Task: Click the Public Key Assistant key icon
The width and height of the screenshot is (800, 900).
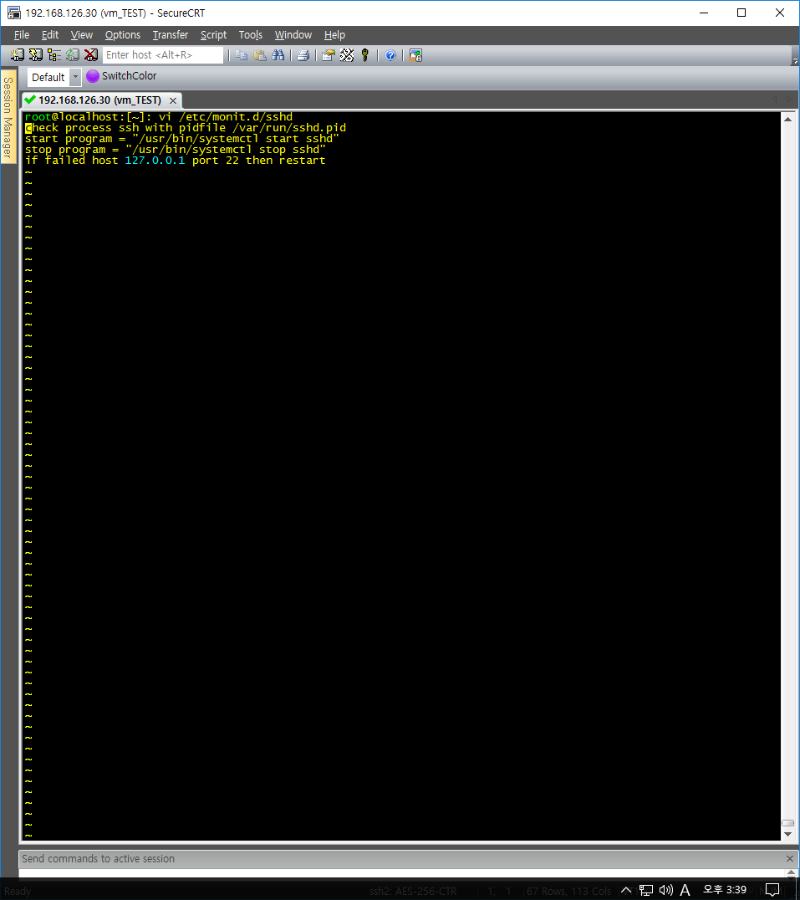Action: click(365, 55)
